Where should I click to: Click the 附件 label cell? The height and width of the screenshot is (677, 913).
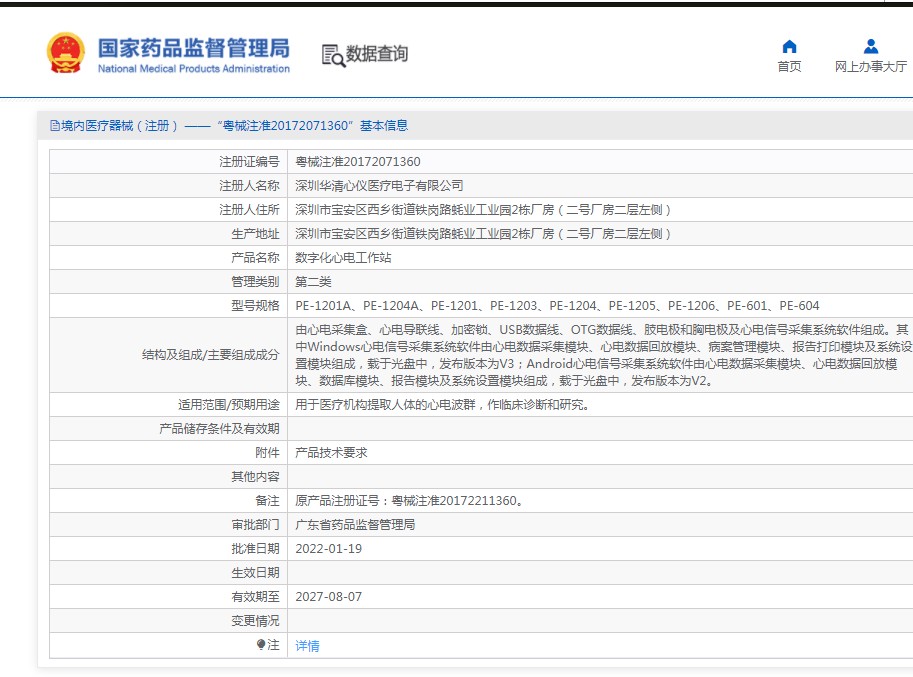(x=168, y=453)
